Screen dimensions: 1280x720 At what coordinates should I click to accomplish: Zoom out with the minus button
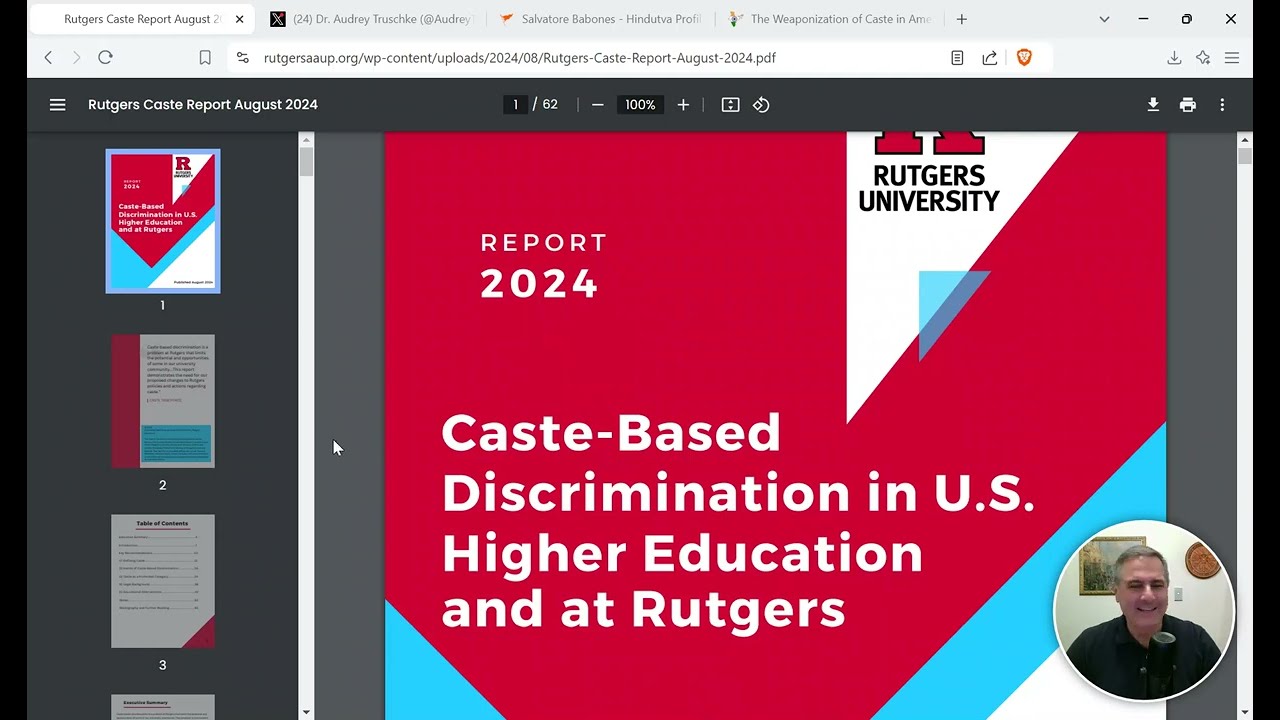[597, 105]
